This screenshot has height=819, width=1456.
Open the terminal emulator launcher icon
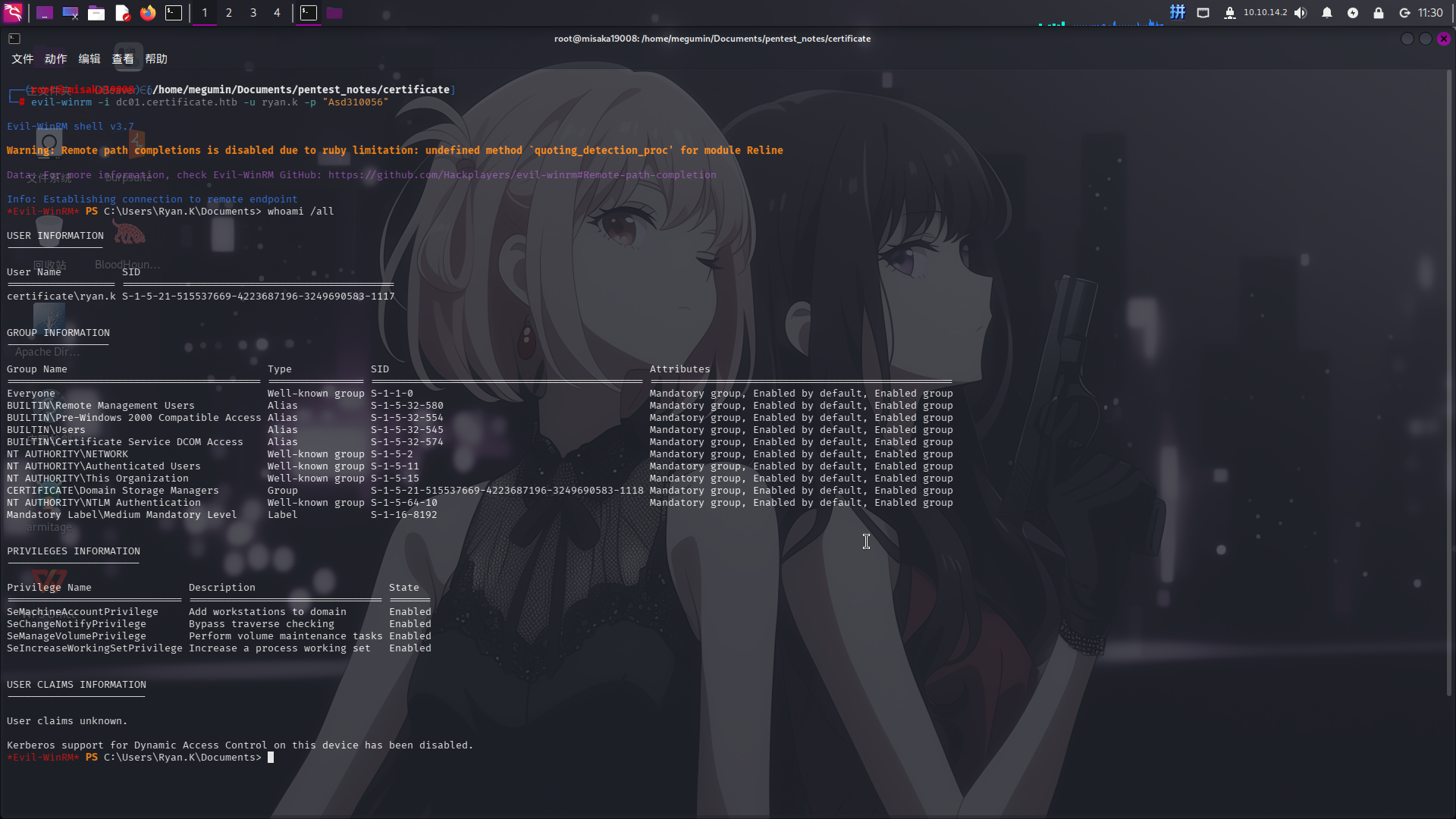pyautogui.click(x=174, y=12)
